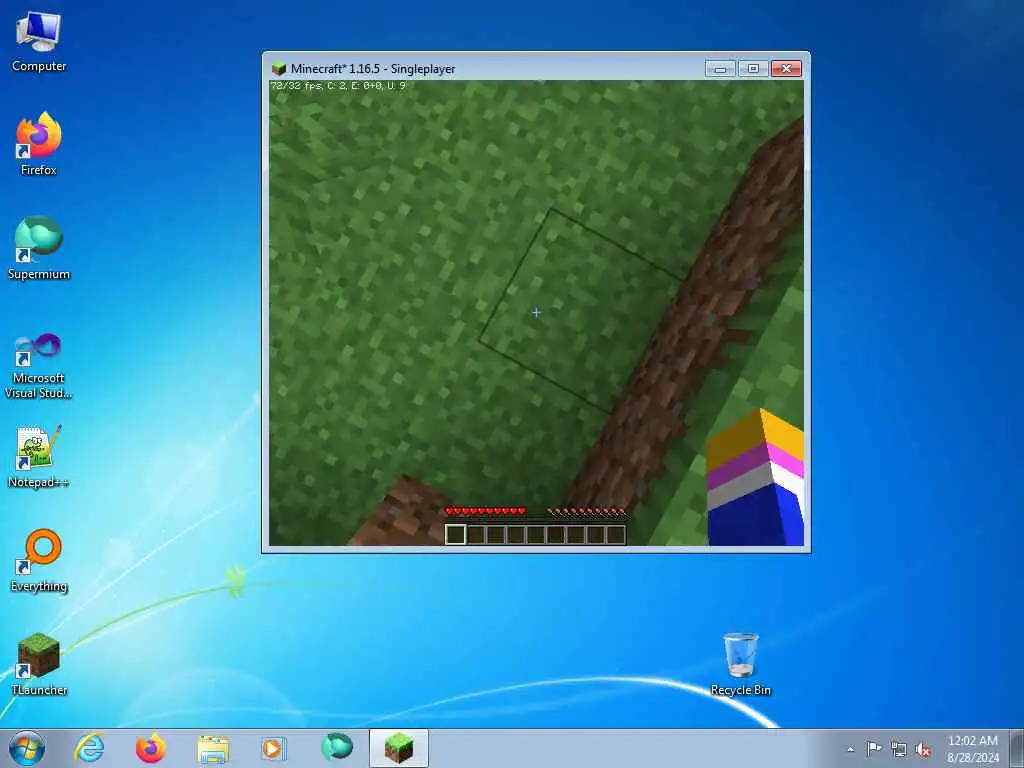Image resolution: width=1024 pixels, height=768 pixels.
Task: Select the Everything search shortcut
Action: point(39,560)
